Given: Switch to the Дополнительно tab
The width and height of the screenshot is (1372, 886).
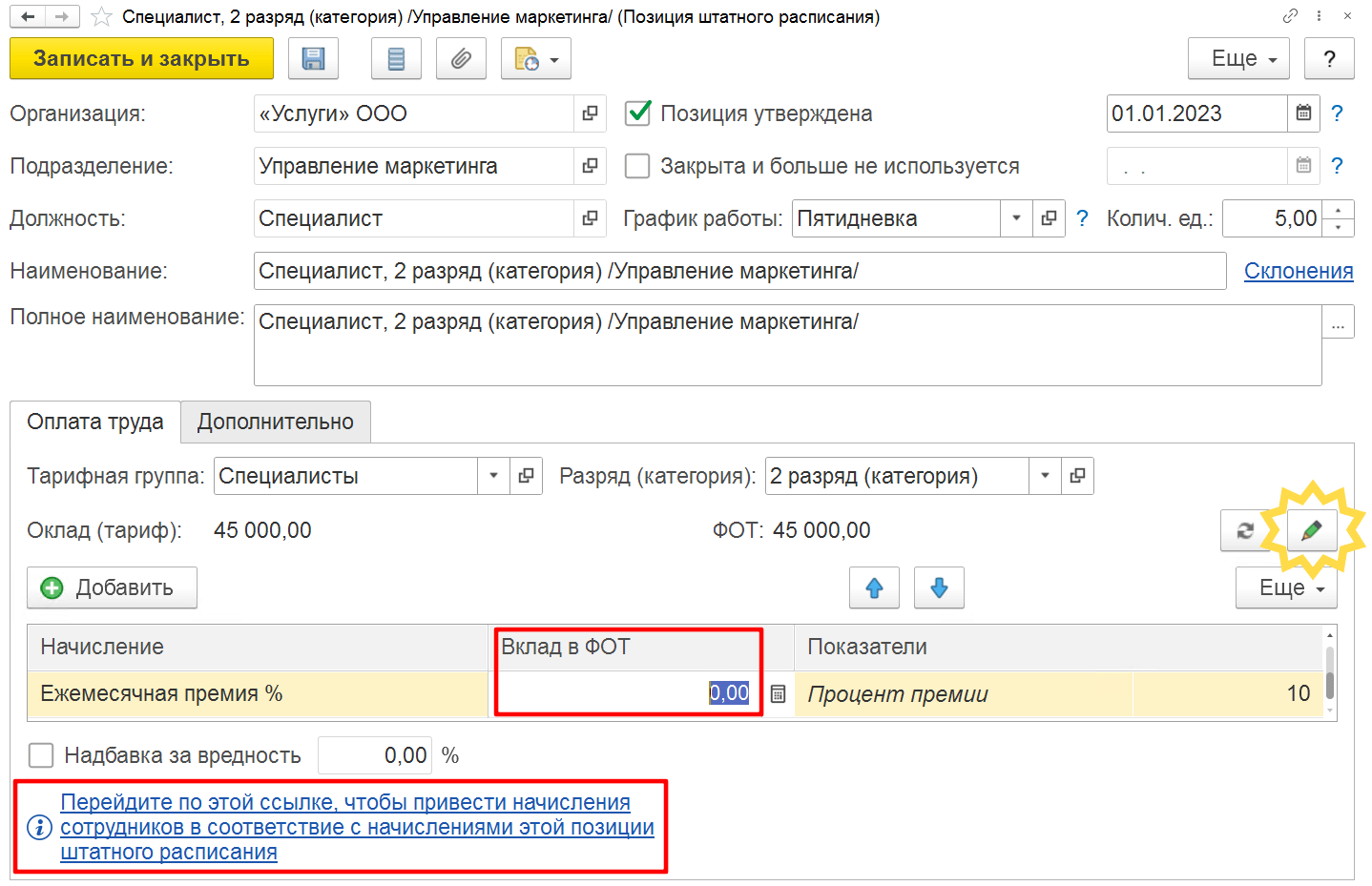Looking at the screenshot, I should [276, 422].
